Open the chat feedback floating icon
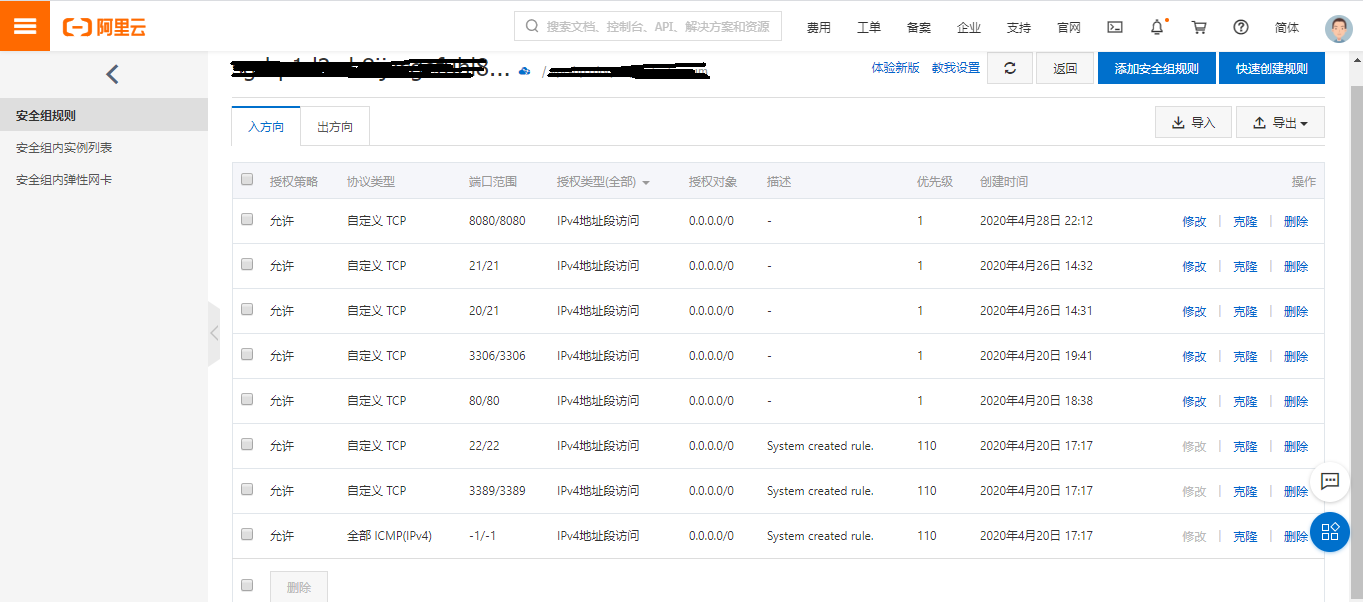The image size is (1363, 602). tap(1330, 481)
